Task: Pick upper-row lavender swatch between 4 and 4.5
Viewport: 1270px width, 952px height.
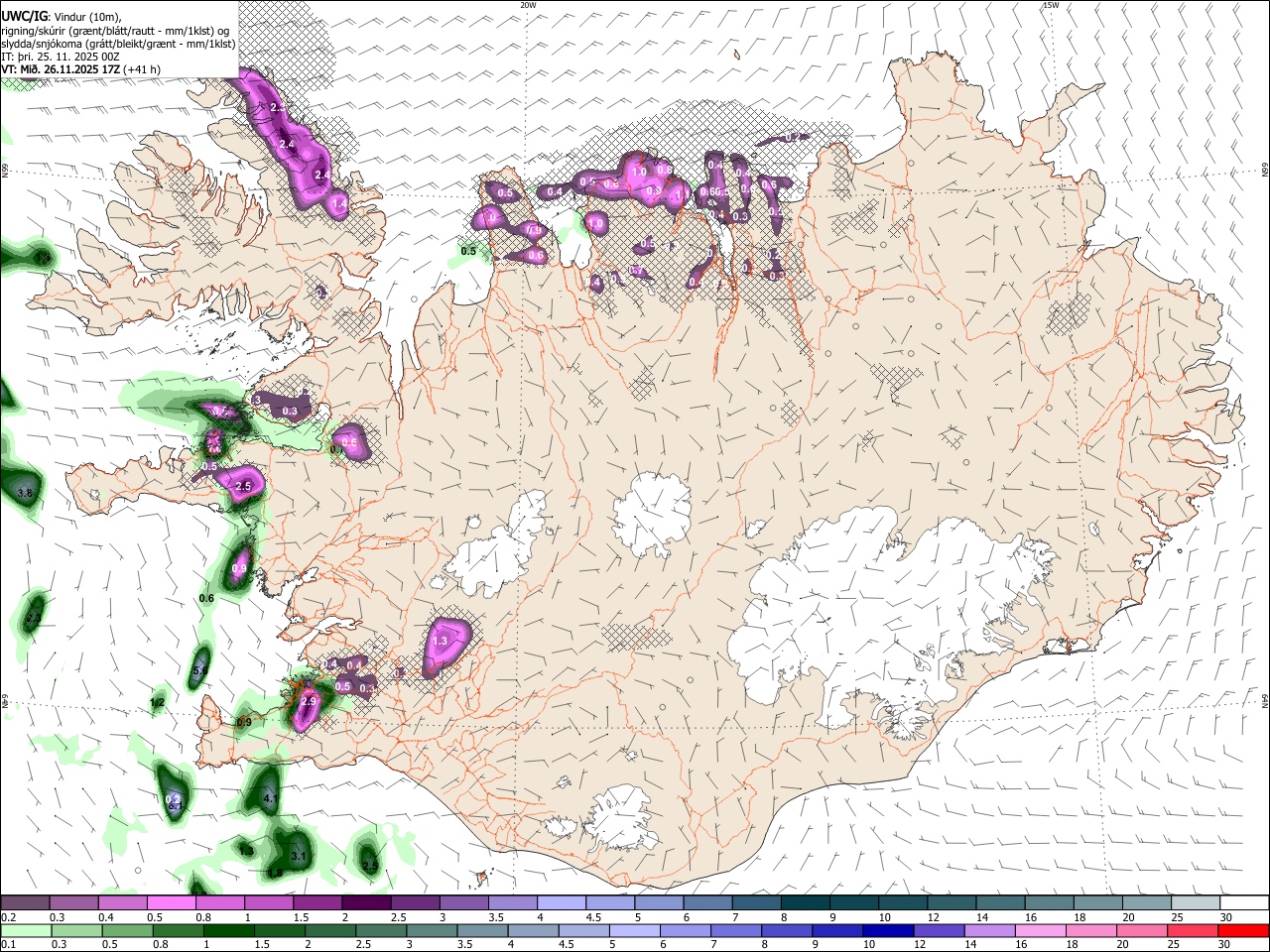Action: (562, 903)
